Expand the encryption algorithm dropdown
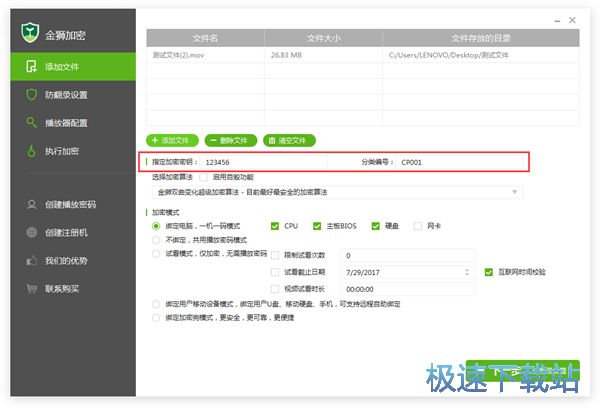This screenshot has height=408, width=600. click(516, 191)
